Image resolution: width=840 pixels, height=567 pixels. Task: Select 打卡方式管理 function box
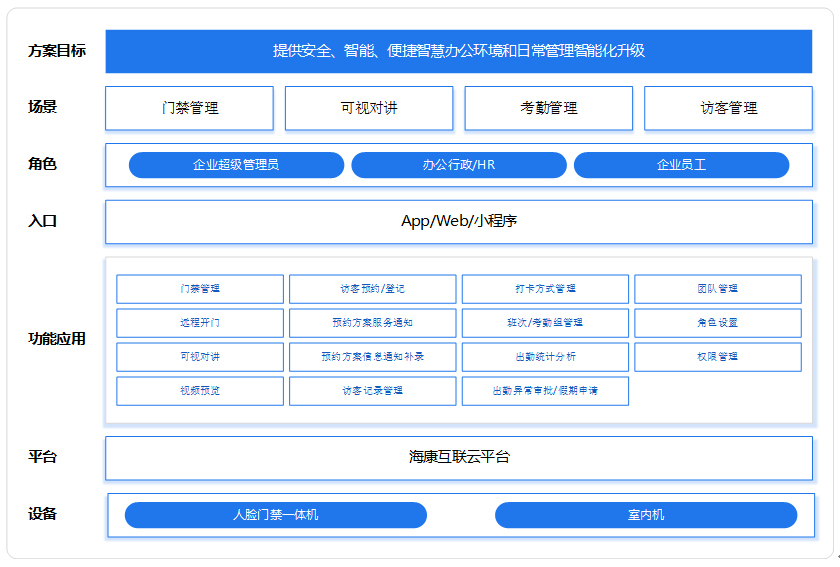[545, 289]
